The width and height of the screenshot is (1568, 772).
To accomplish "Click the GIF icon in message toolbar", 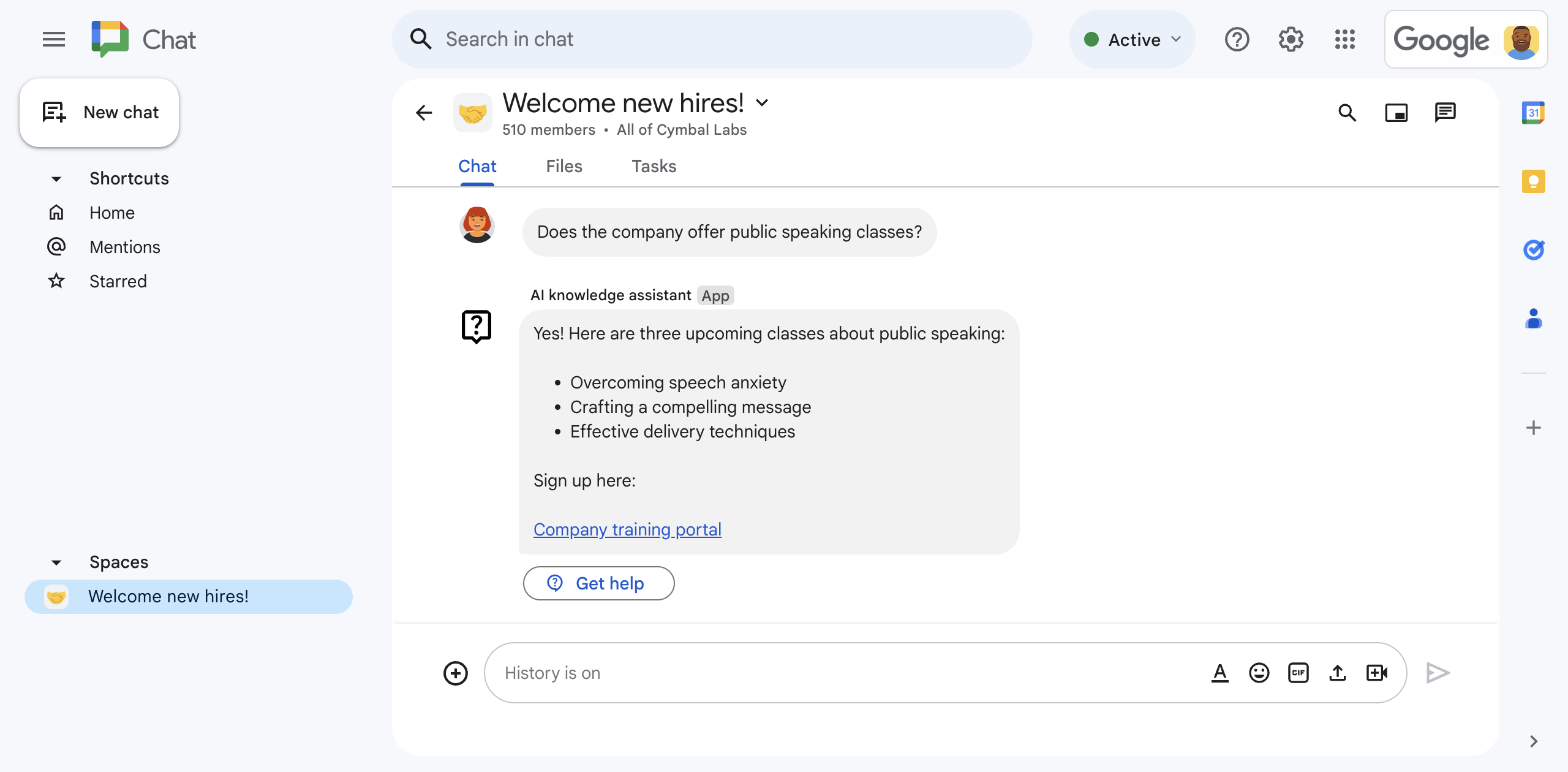I will [1299, 672].
